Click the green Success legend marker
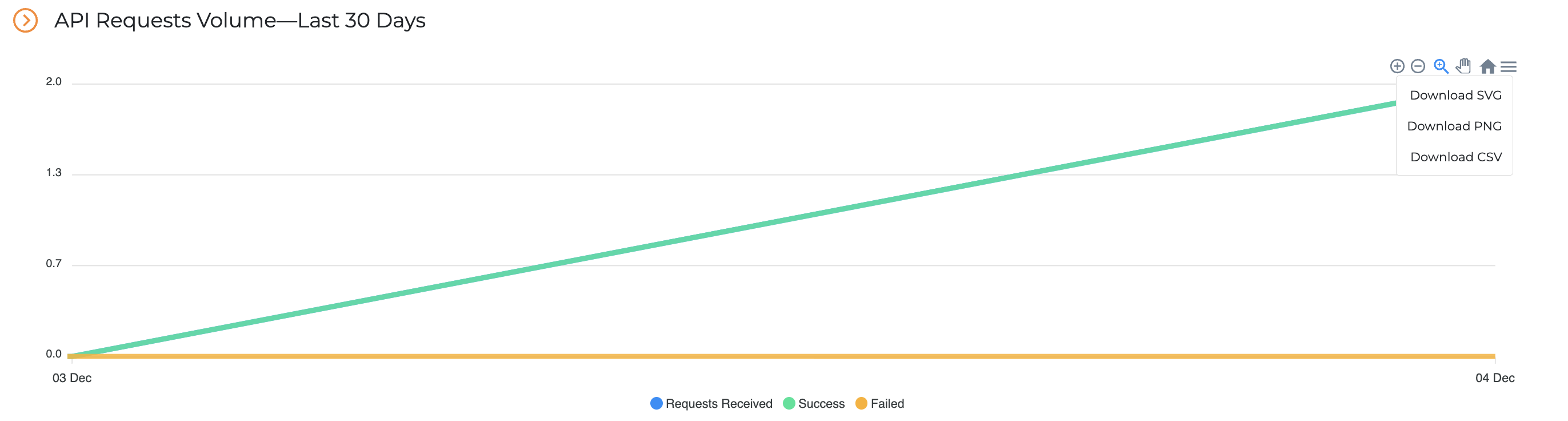This screenshot has height=421, width=1568. [789, 403]
